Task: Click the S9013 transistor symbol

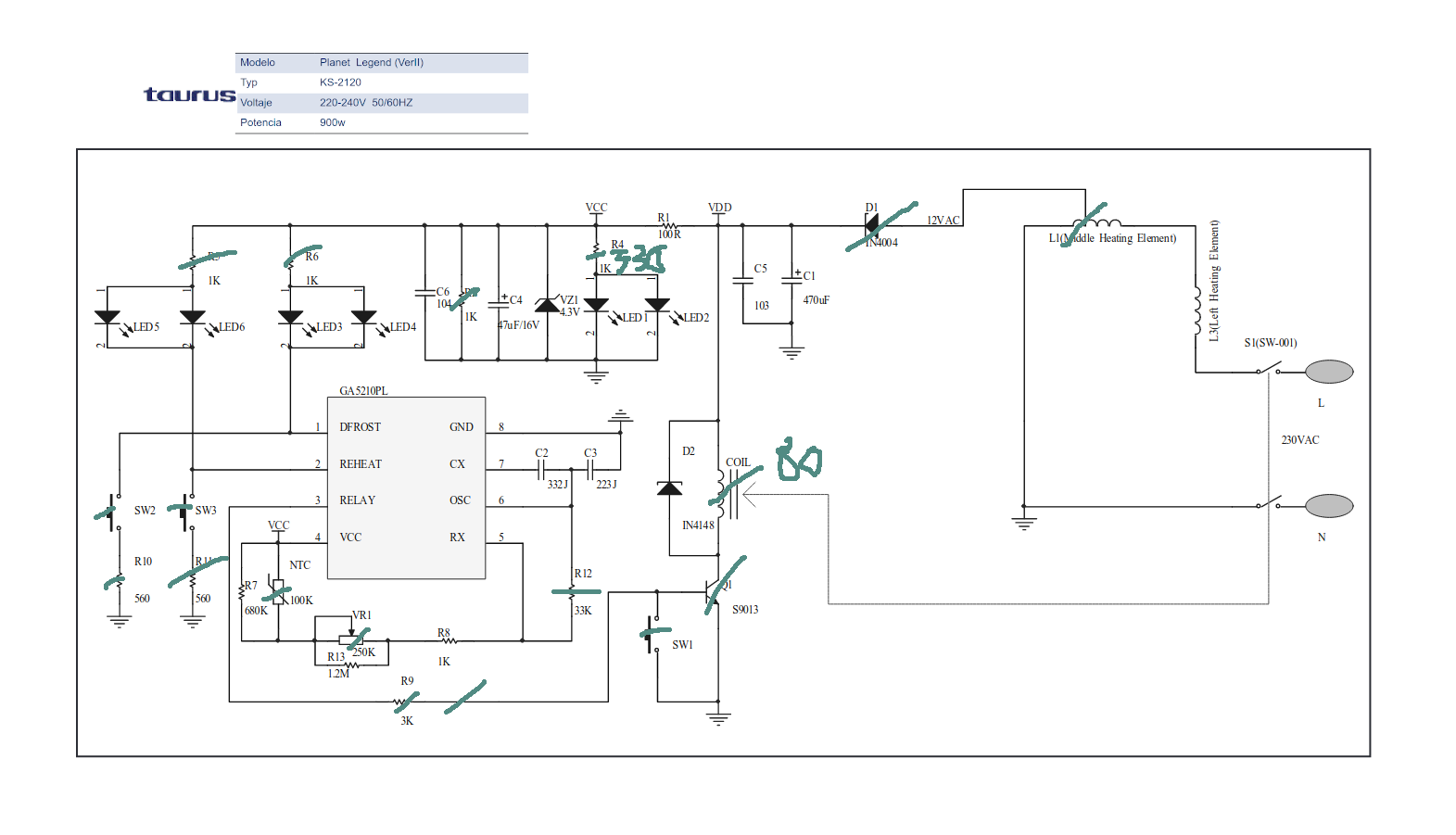Action: click(x=712, y=591)
